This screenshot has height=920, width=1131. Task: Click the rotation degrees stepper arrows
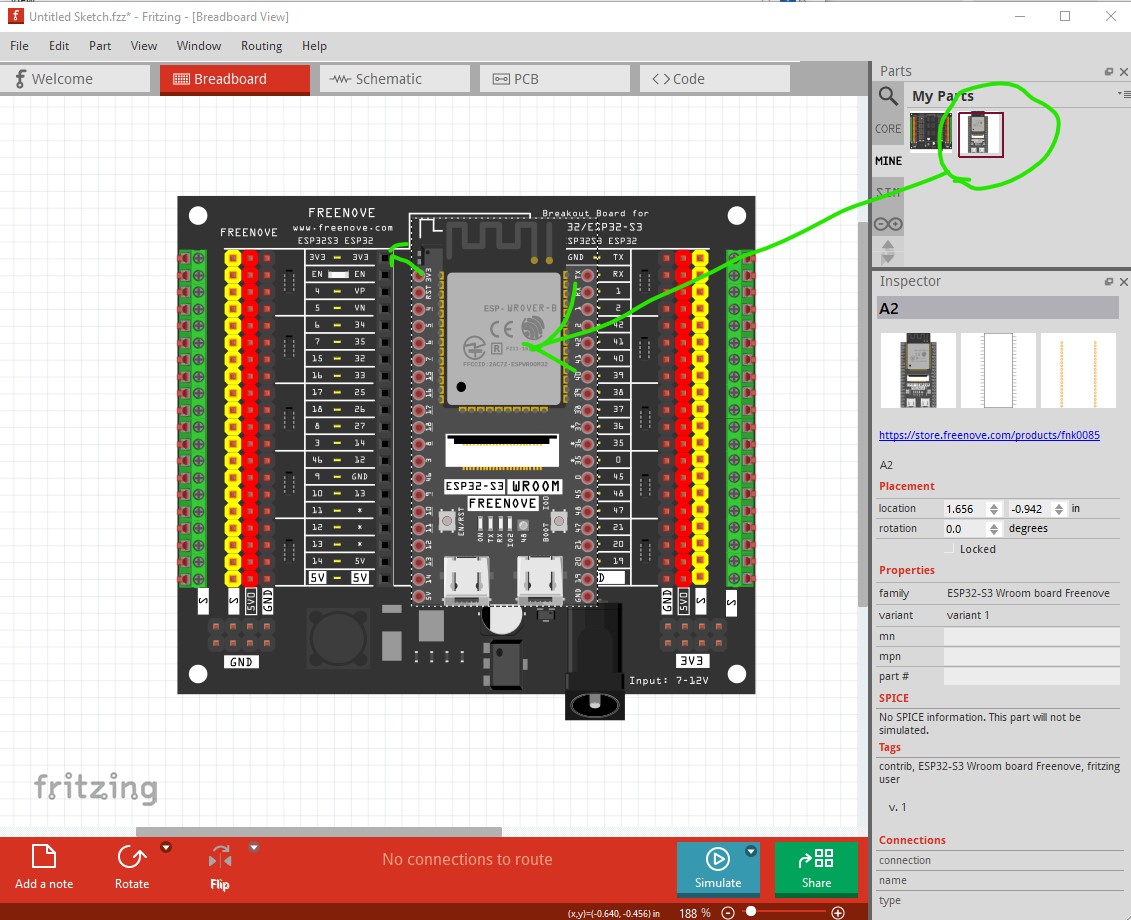tap(993, 529)
